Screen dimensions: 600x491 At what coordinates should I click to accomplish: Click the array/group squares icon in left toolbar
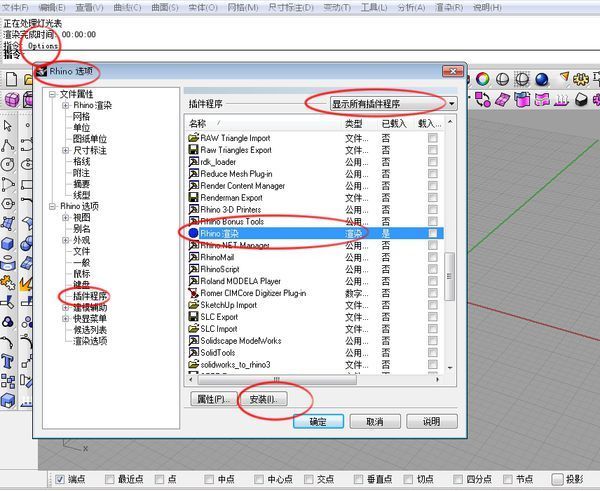pos(8,381)
